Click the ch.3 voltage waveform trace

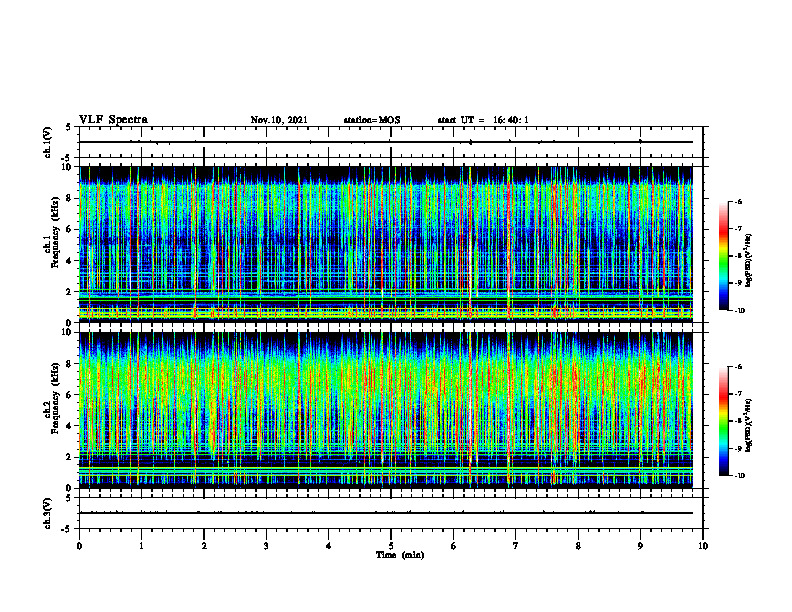pos(386,513)
